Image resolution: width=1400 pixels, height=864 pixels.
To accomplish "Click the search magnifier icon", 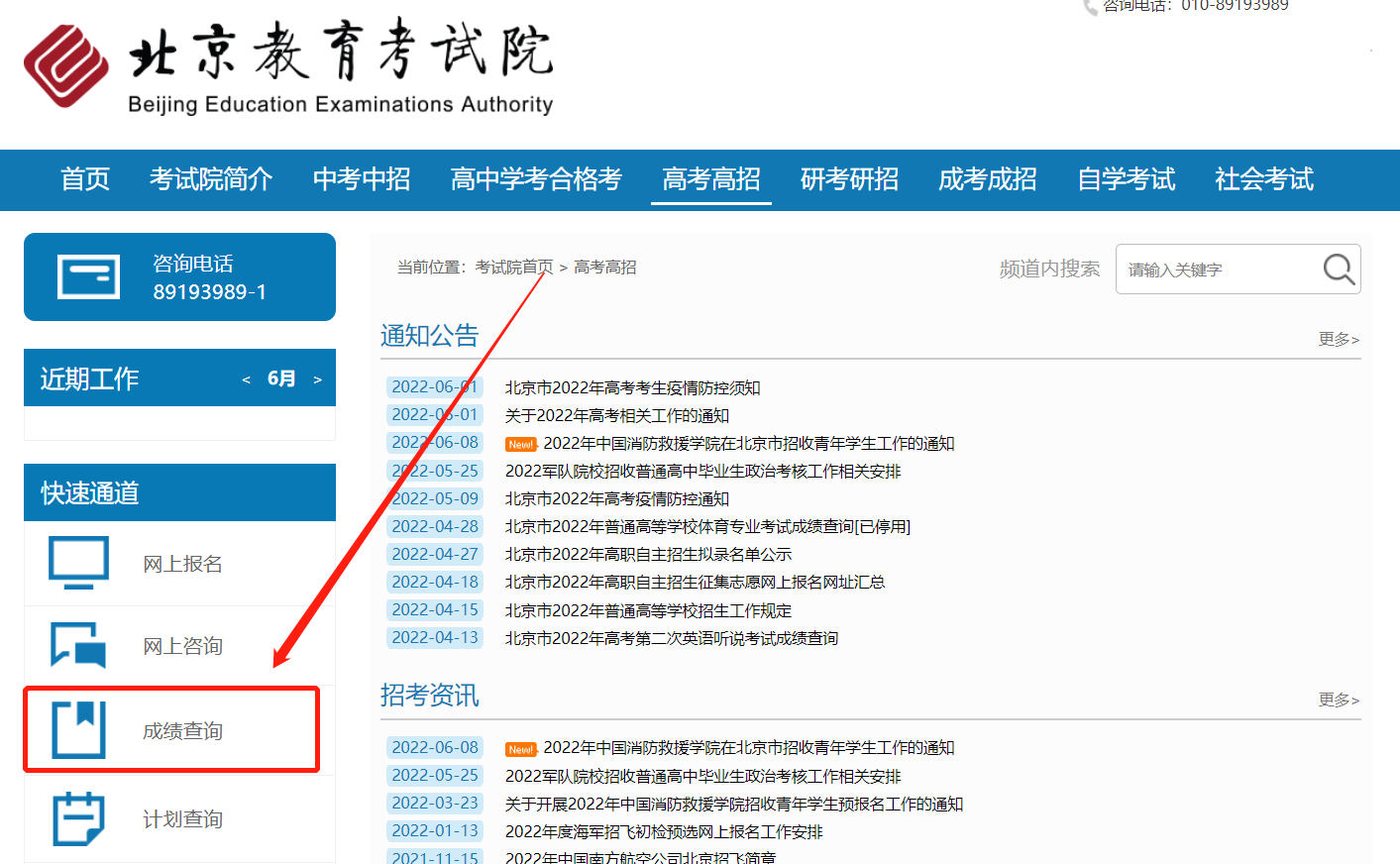I will tap(1338, 269).
